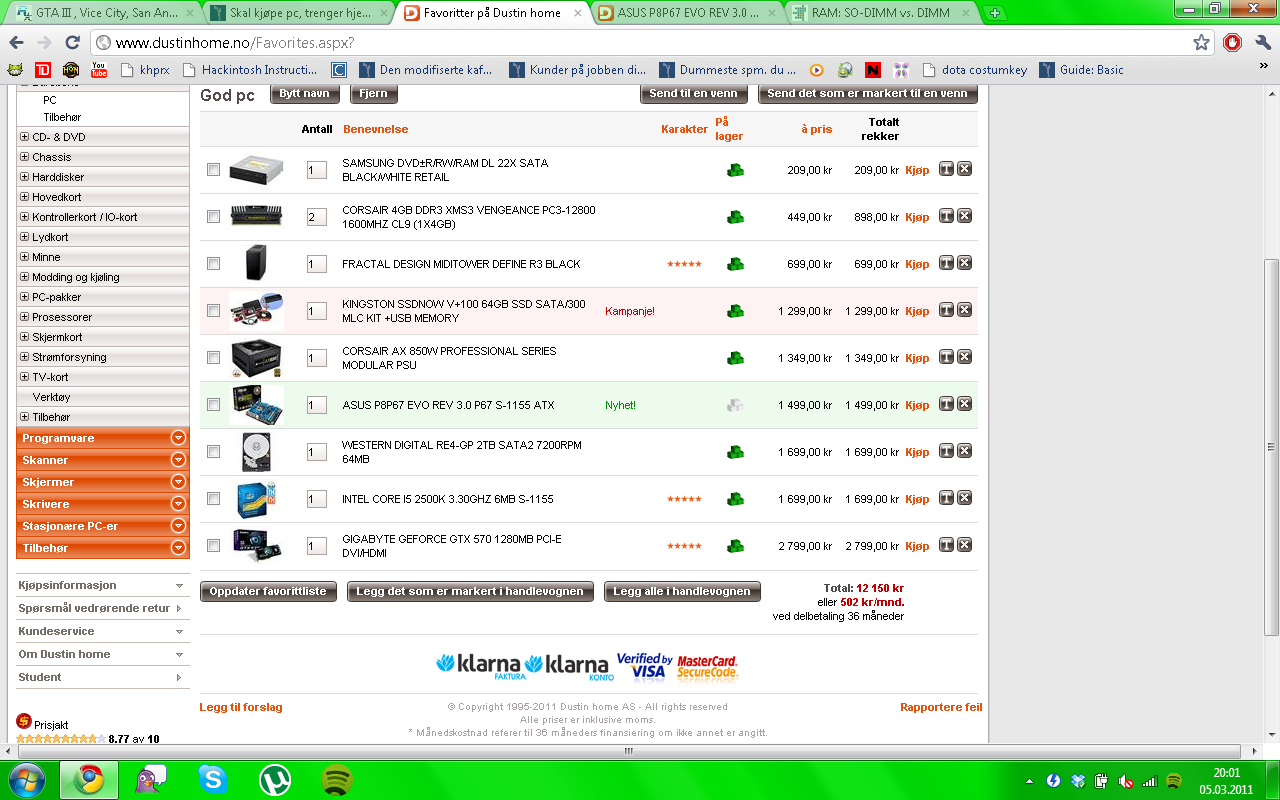Click Oppdater favorittliste button

(x=268, y=591)
